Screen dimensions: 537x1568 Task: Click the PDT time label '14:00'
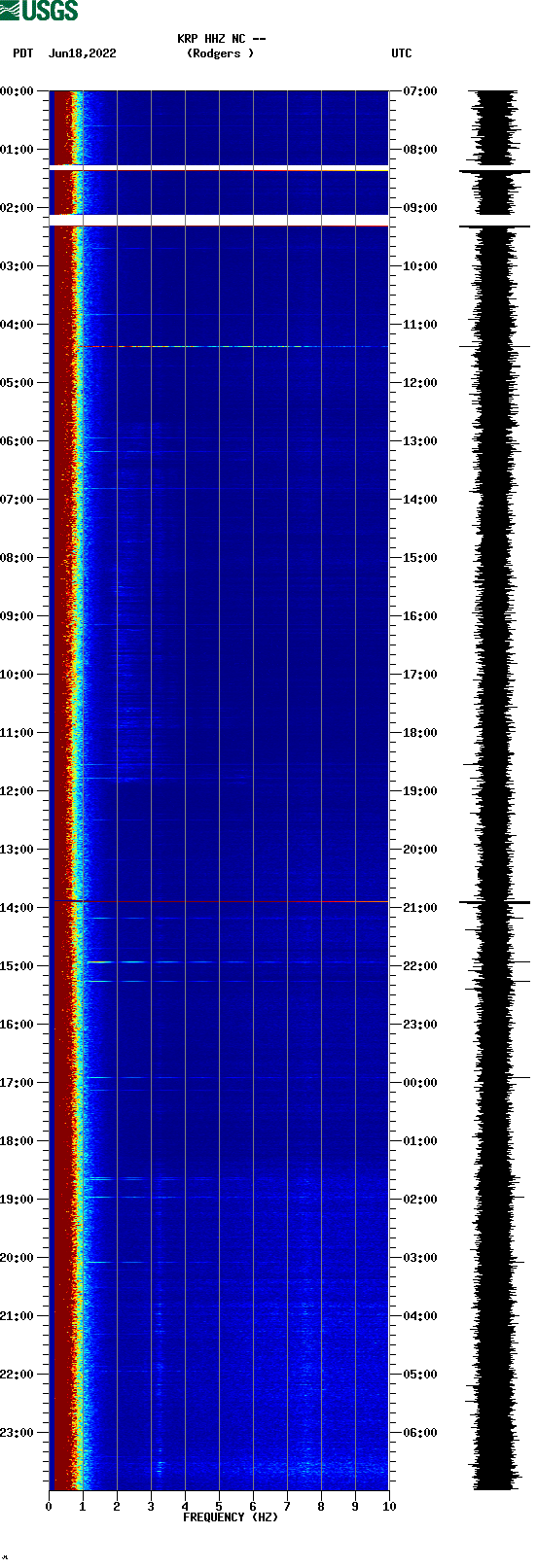(17, 908)
